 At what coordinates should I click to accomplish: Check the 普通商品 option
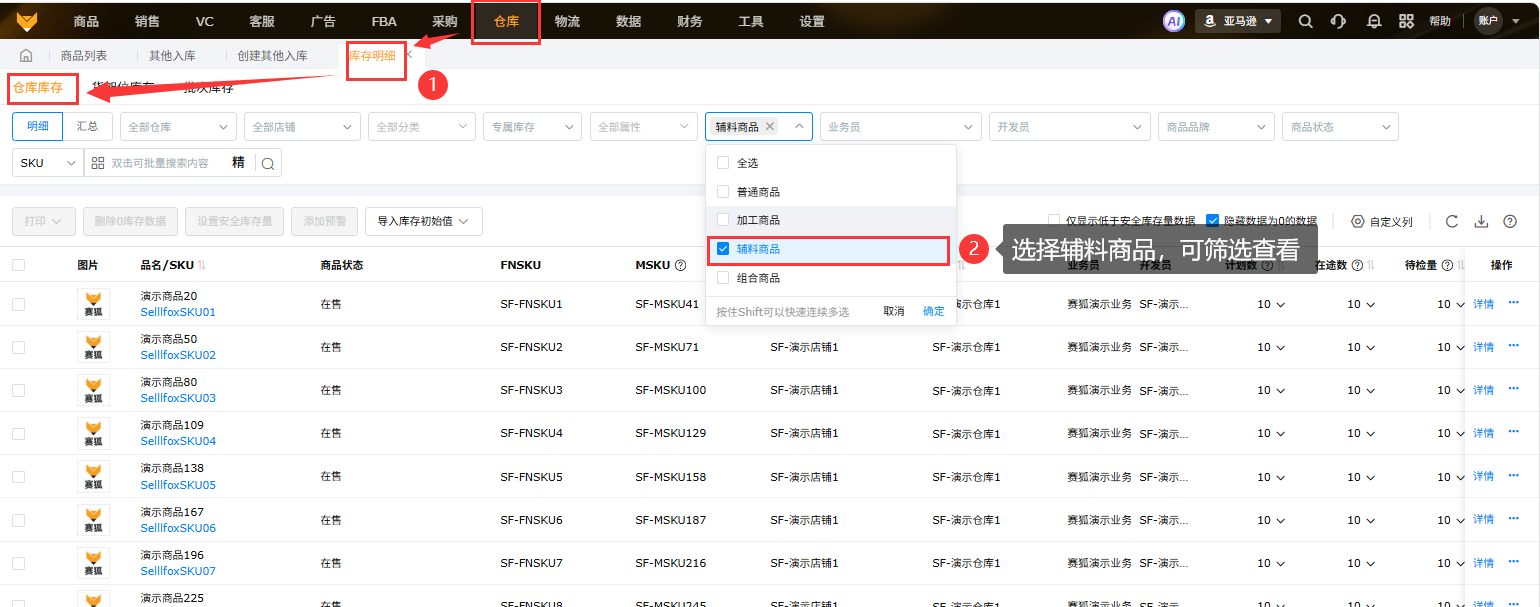coord(723,192)
